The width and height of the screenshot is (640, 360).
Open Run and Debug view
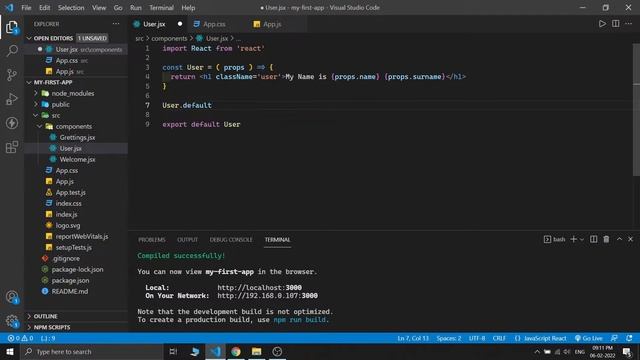click(x=12, y=99)
